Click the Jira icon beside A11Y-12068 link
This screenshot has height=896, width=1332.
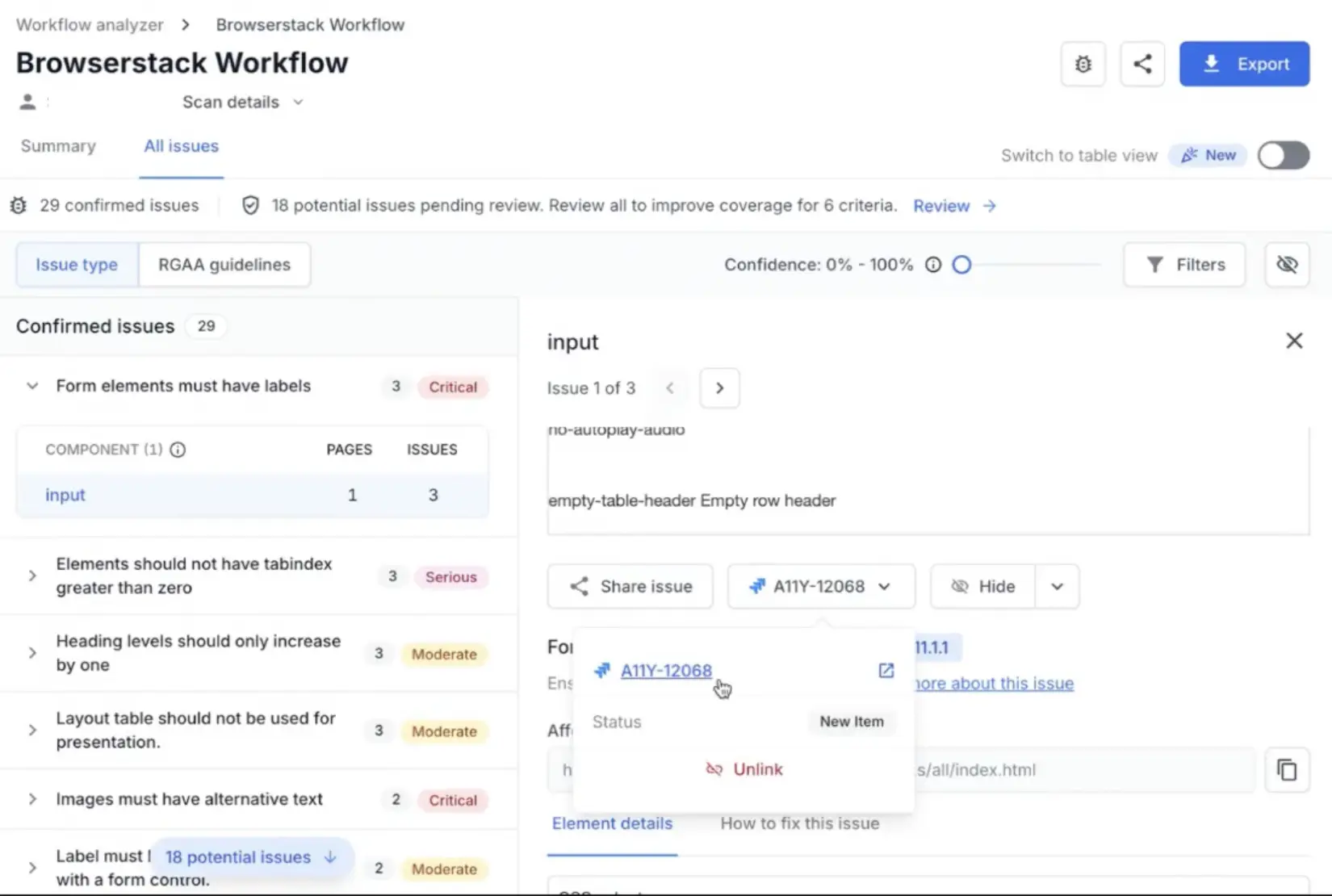pos(602,671)
